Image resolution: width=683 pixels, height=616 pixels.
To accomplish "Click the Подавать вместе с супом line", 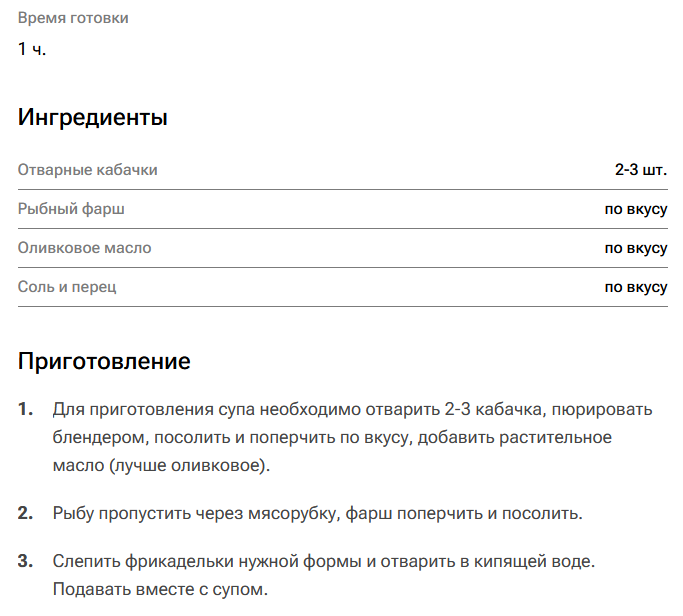I will 160,589.
